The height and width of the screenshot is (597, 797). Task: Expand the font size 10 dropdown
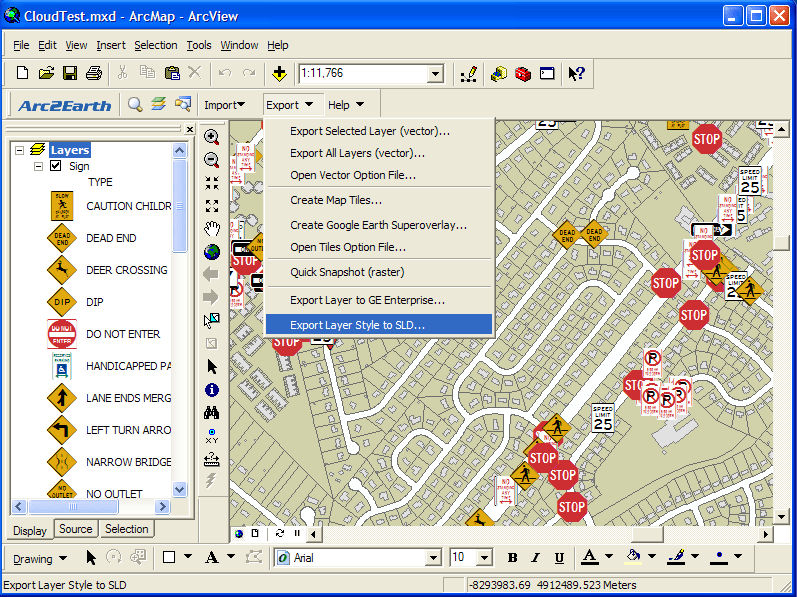(484, 558)
